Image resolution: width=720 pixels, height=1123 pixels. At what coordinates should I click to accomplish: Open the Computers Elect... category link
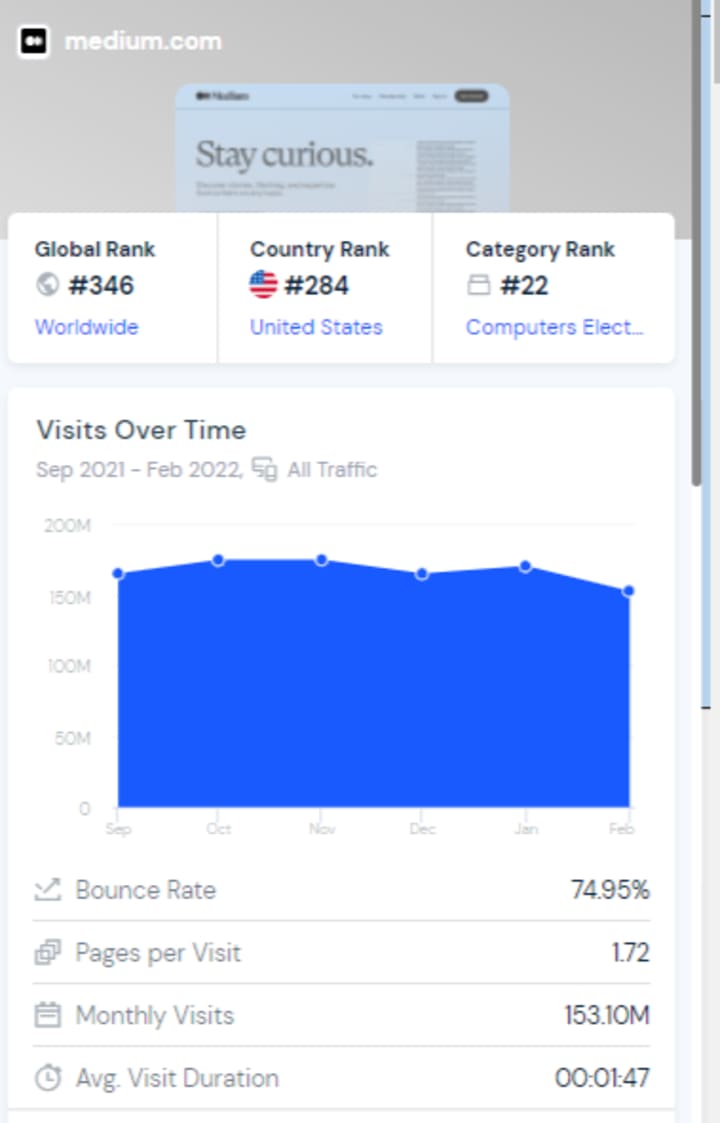pos(555,327)
